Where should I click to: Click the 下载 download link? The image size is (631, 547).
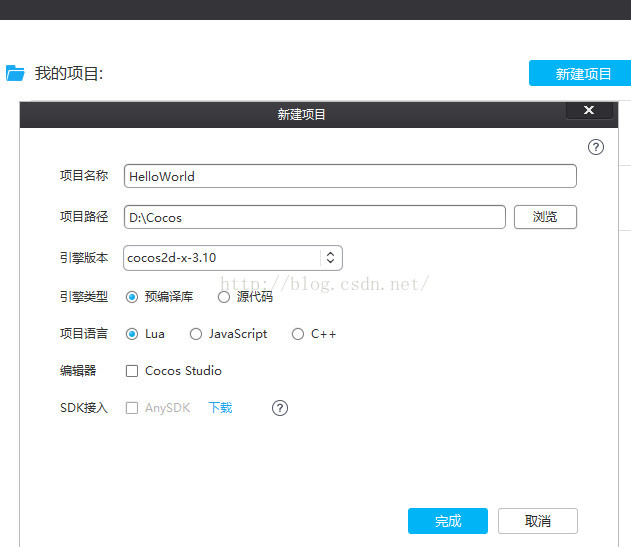click(x=220, y=408)
